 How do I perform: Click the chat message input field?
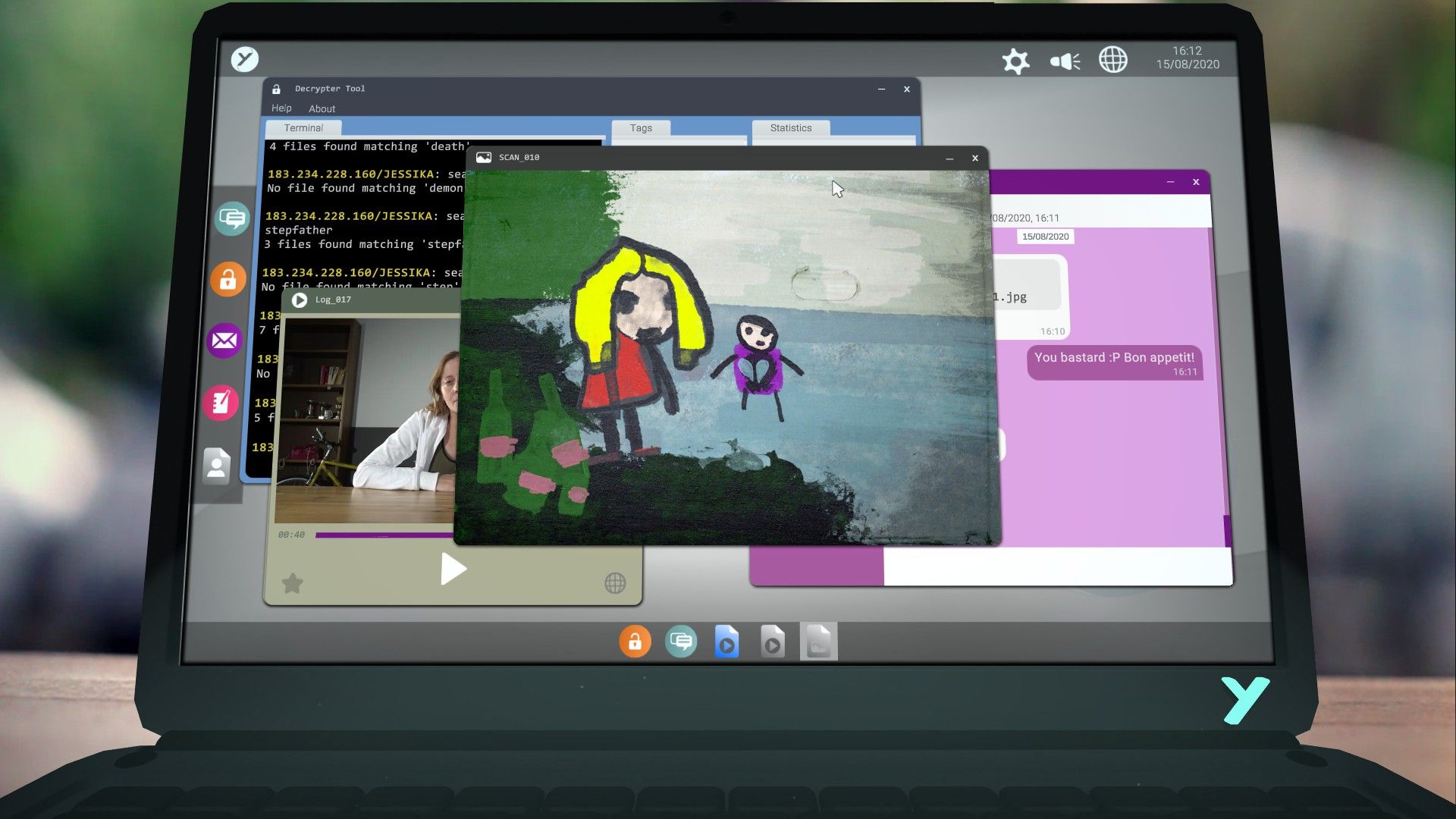click(1057, 566)
